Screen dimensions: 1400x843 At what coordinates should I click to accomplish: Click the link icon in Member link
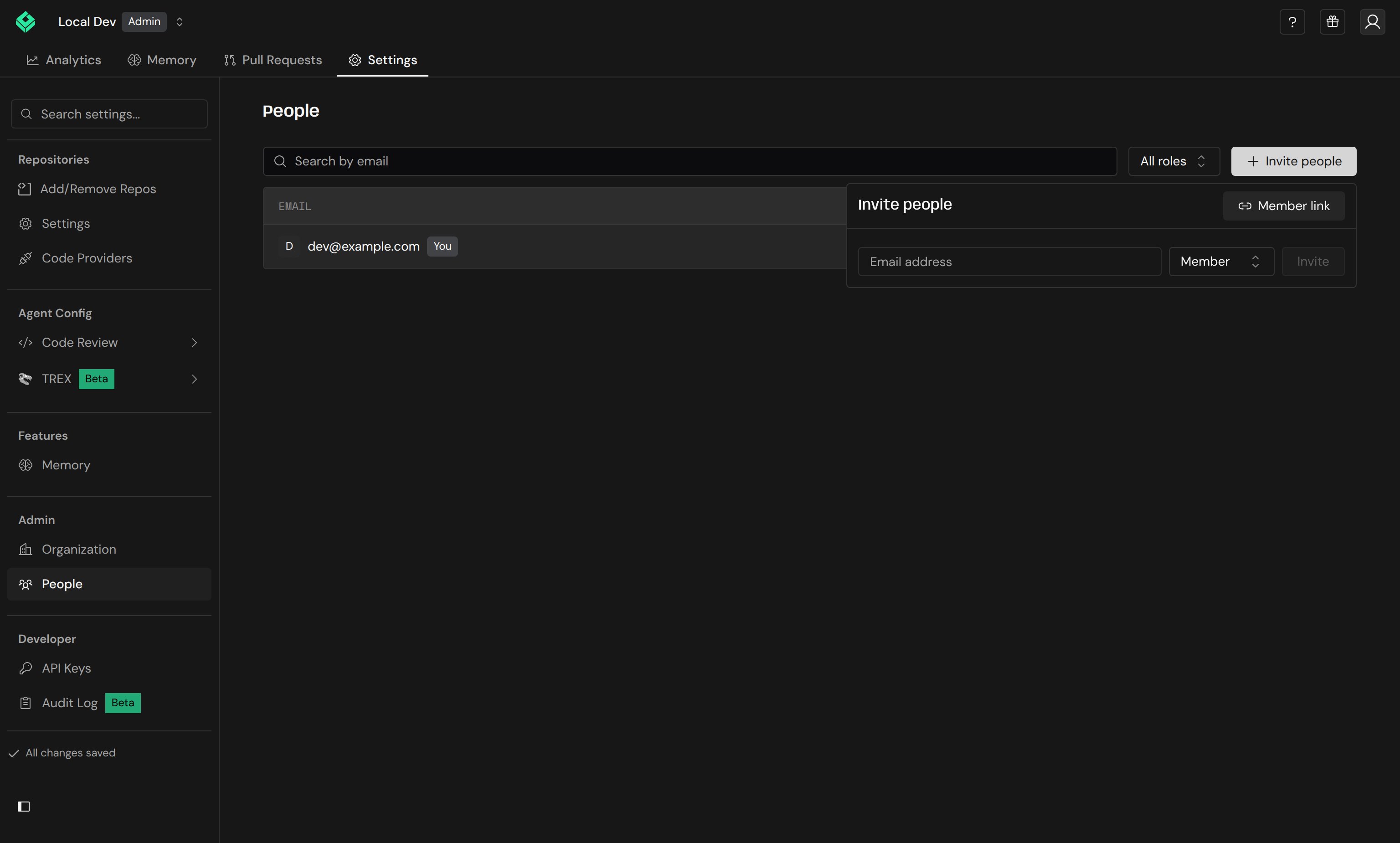coord(1245,206)
